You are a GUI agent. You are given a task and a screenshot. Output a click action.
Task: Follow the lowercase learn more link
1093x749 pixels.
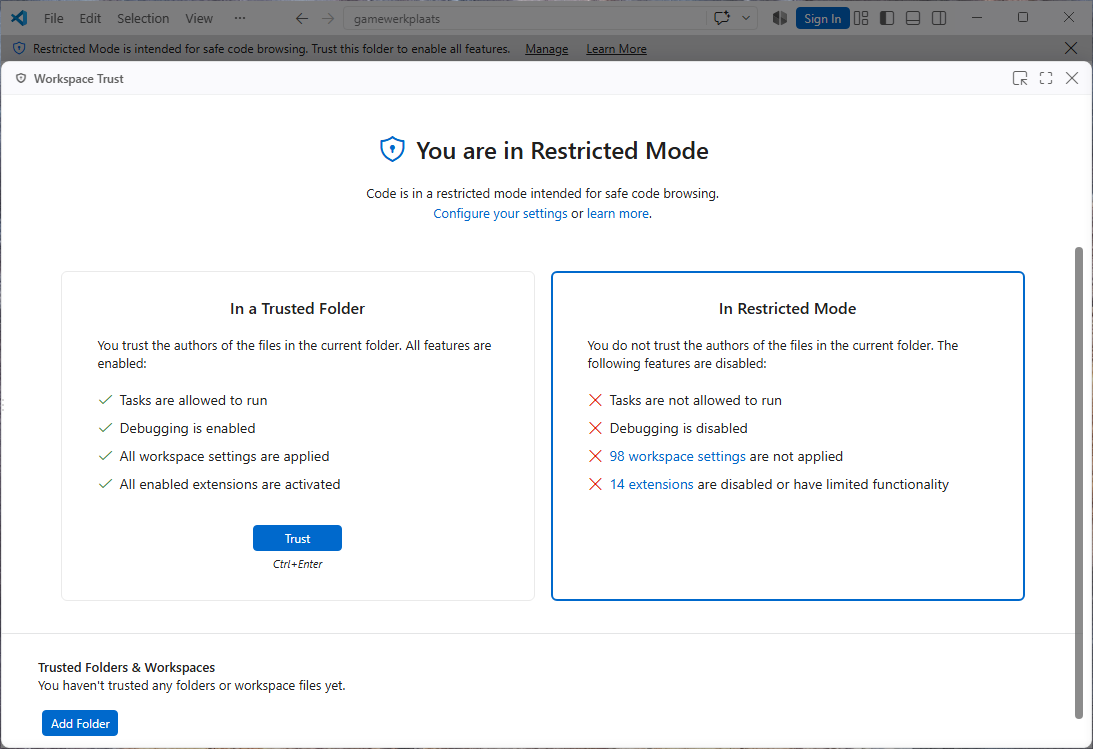coord(618,213)
